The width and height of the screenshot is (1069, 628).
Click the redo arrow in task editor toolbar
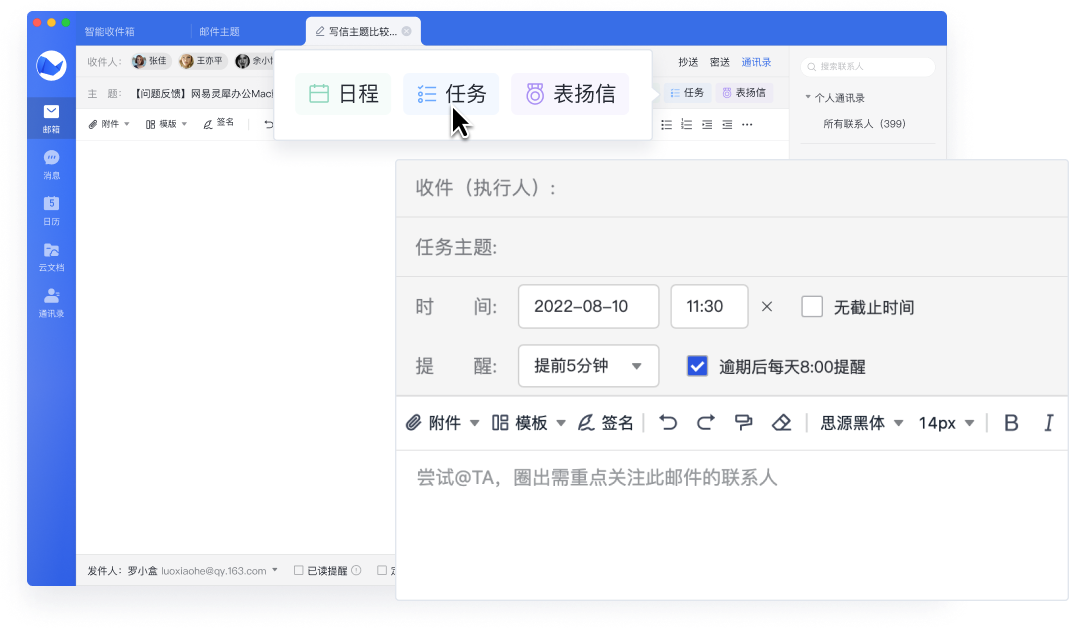tap(706, 423)
